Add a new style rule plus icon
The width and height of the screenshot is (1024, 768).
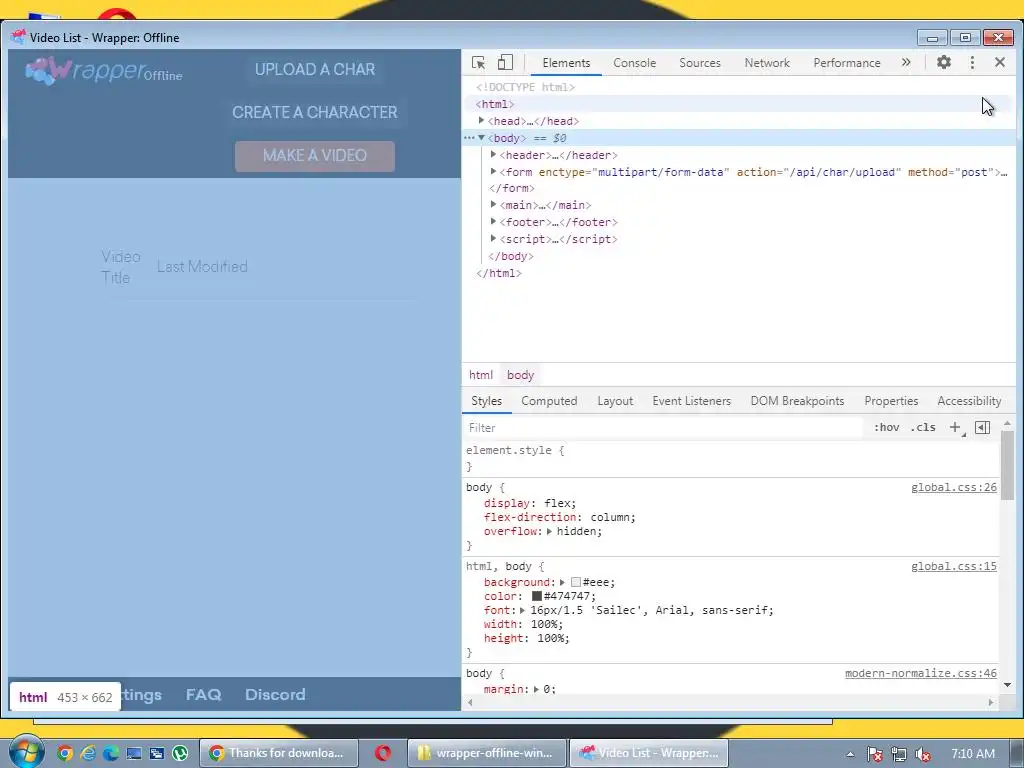(x=955, y=428)
